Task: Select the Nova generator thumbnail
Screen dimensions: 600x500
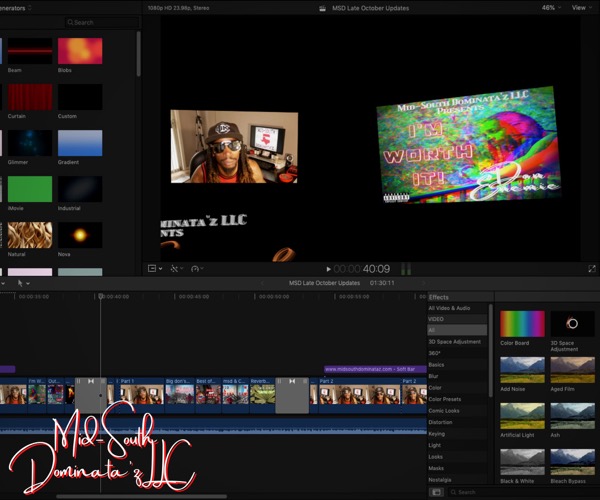Action: 80,235
